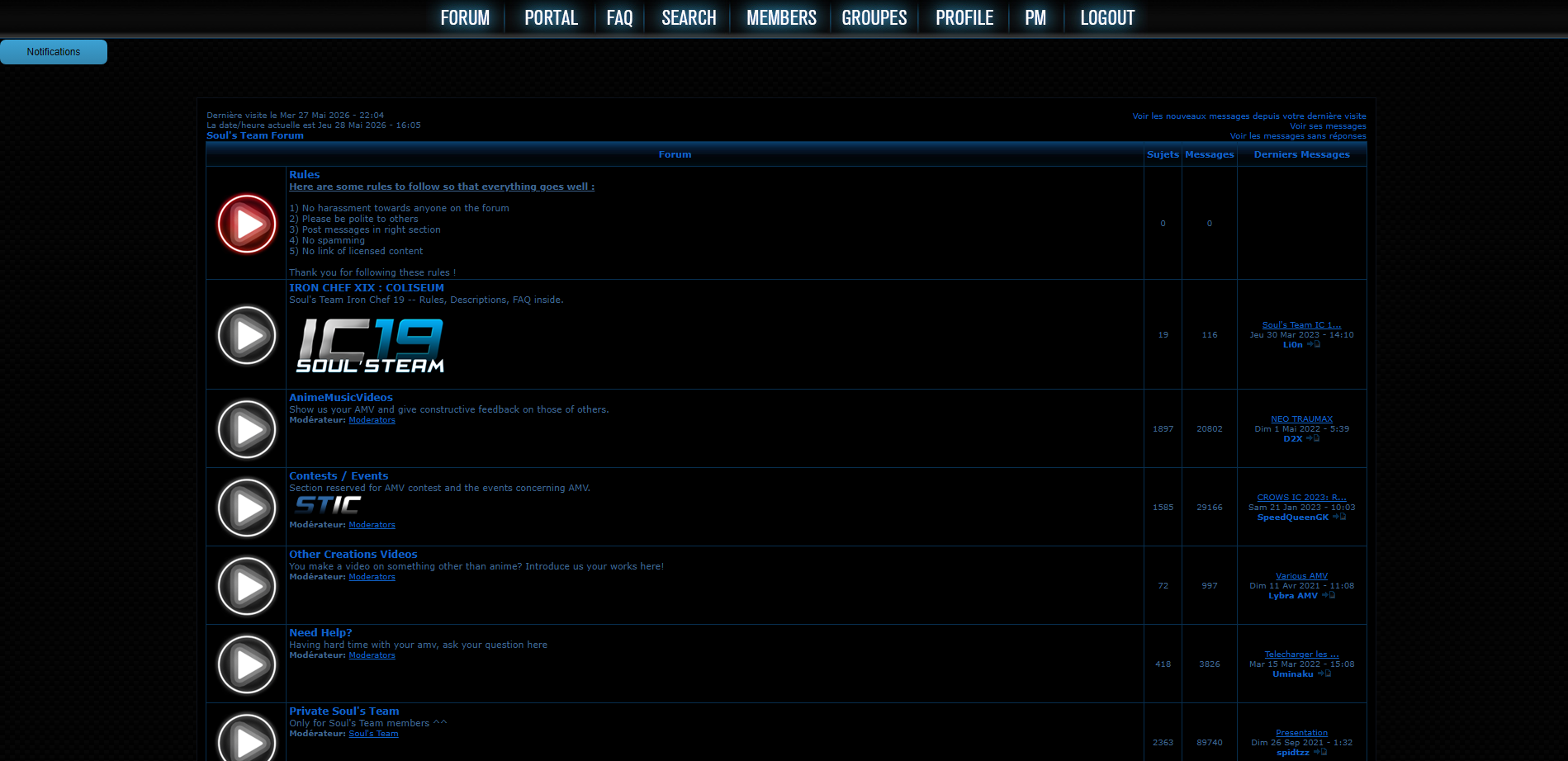Click the IC19 Soul's Team logo image
The image size is (1568, 761).
pos(370,346)
